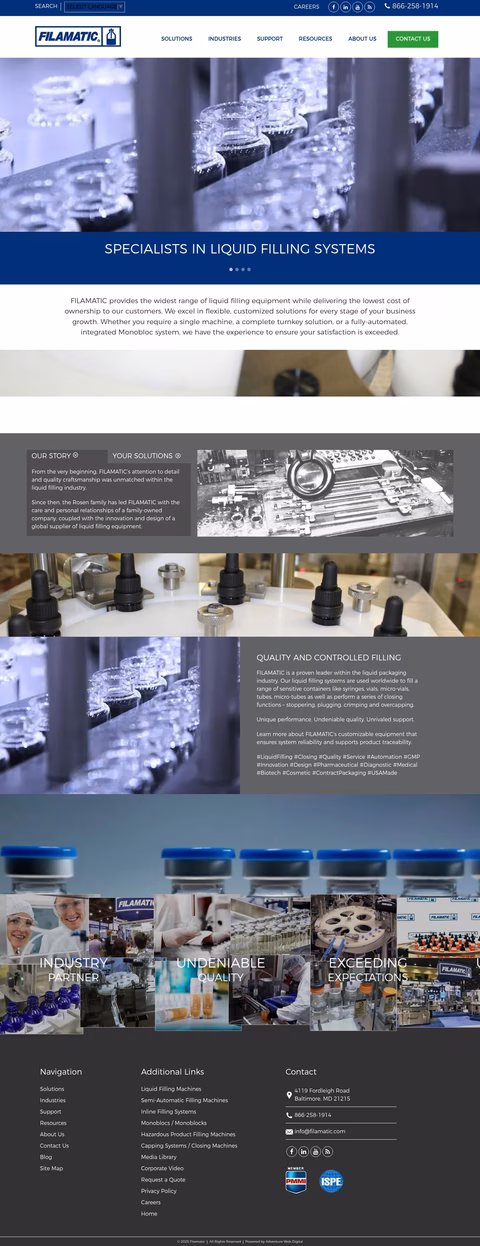Image resolution: width=480 pixels, height=1246 pixels.
Task: Open Facebook icon in the footer
Action: (292, 1151)
